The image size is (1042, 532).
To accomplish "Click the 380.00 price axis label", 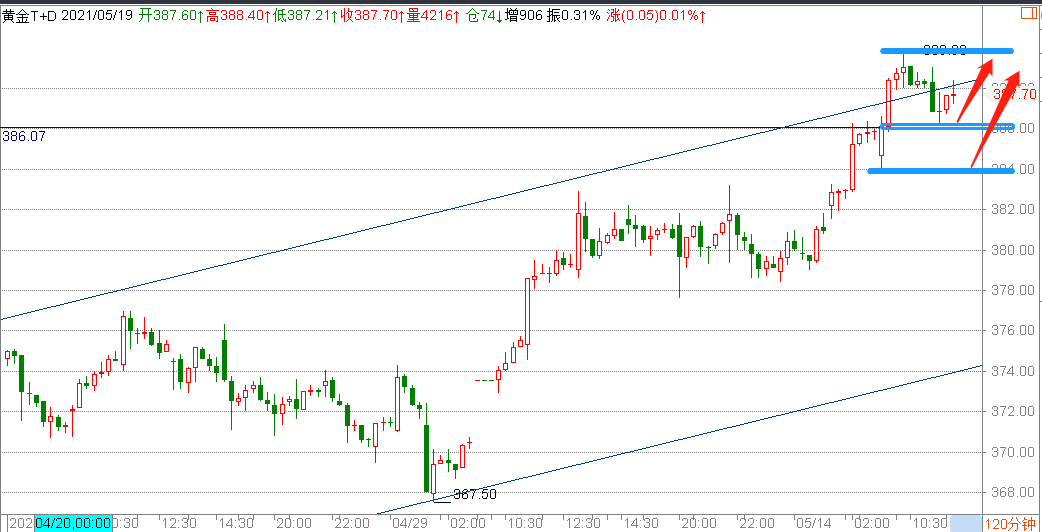I will pyautogui.click(x=1014, y=250).
